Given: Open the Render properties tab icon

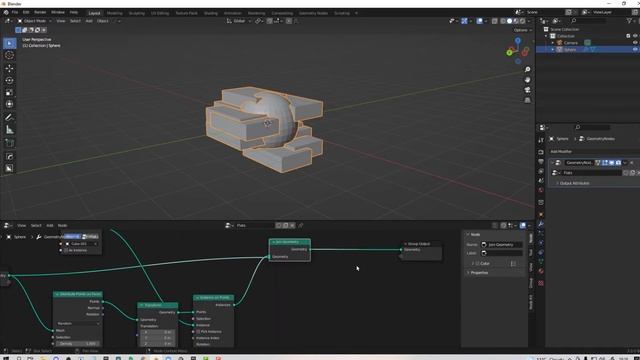Looking at the screenshot, I should click(x=541, y=152).
